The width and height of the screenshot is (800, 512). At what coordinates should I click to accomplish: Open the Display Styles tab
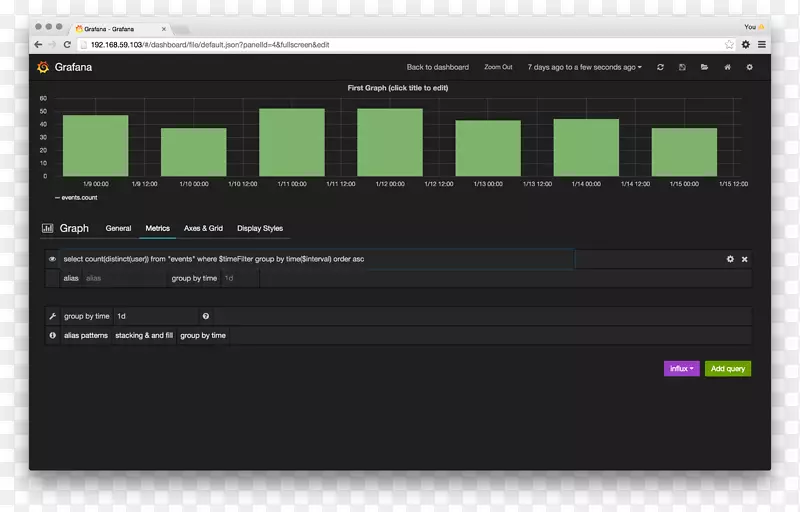[260, 228]
